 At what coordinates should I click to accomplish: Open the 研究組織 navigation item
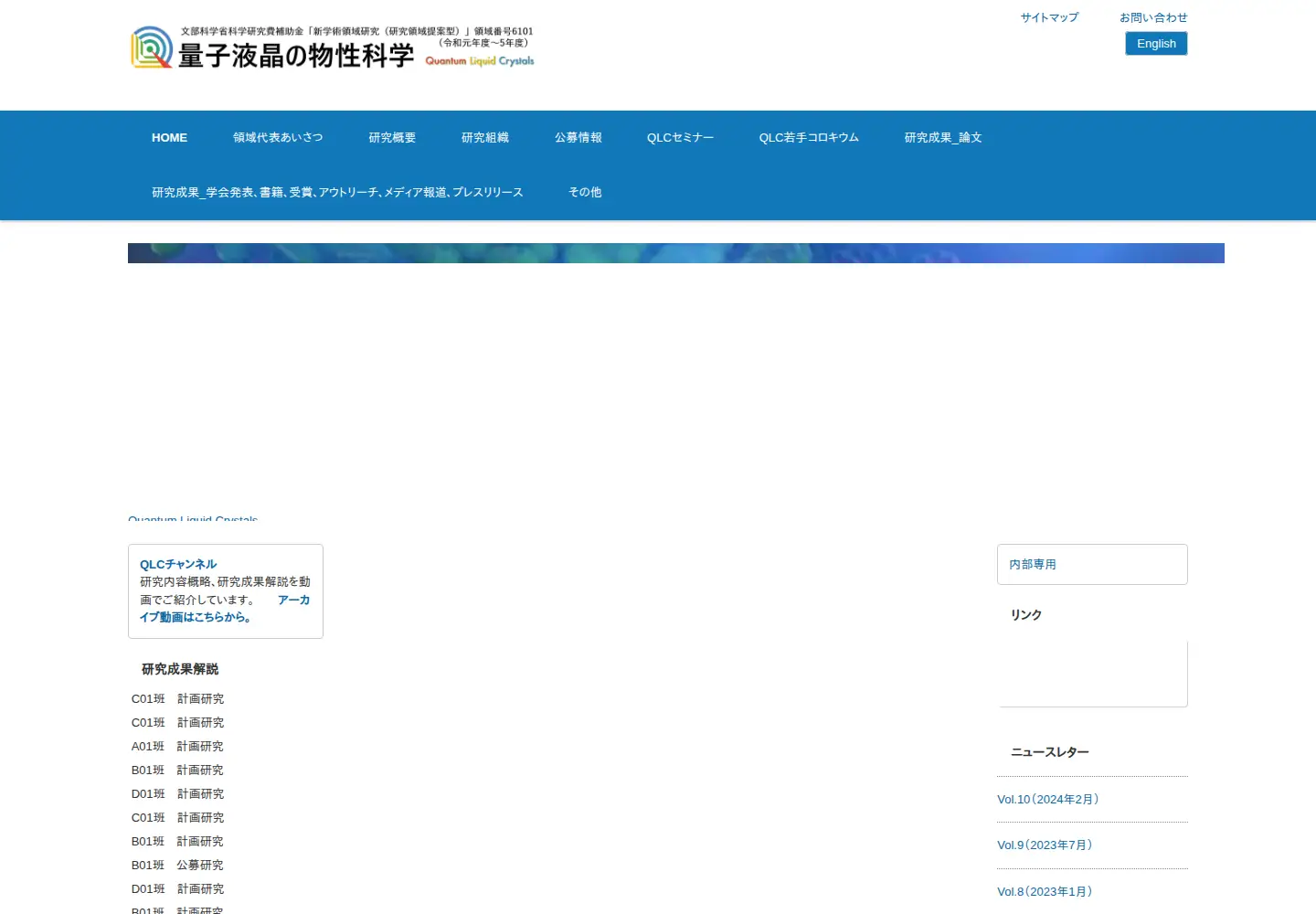(x=485, y=138)
